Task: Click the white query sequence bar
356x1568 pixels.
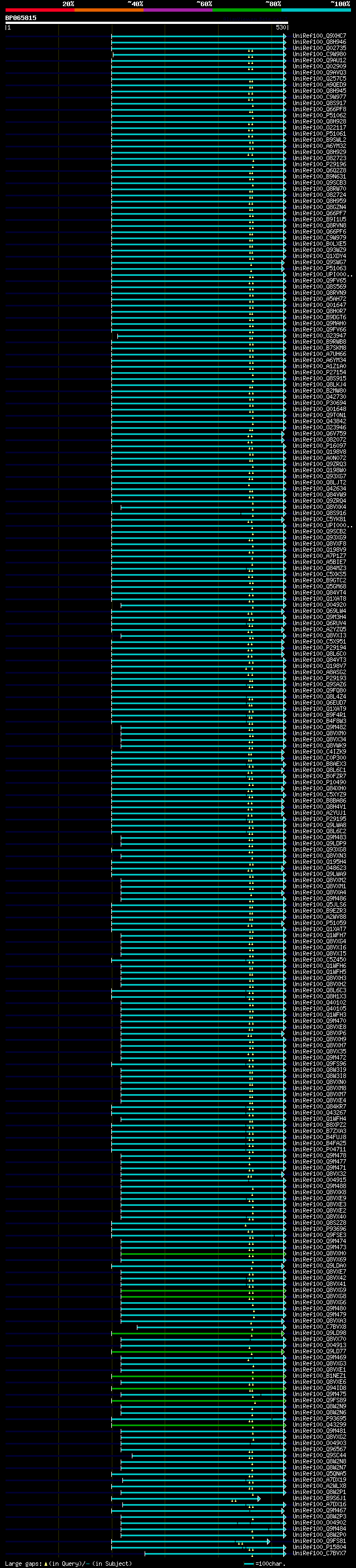Action: (146, 22)
